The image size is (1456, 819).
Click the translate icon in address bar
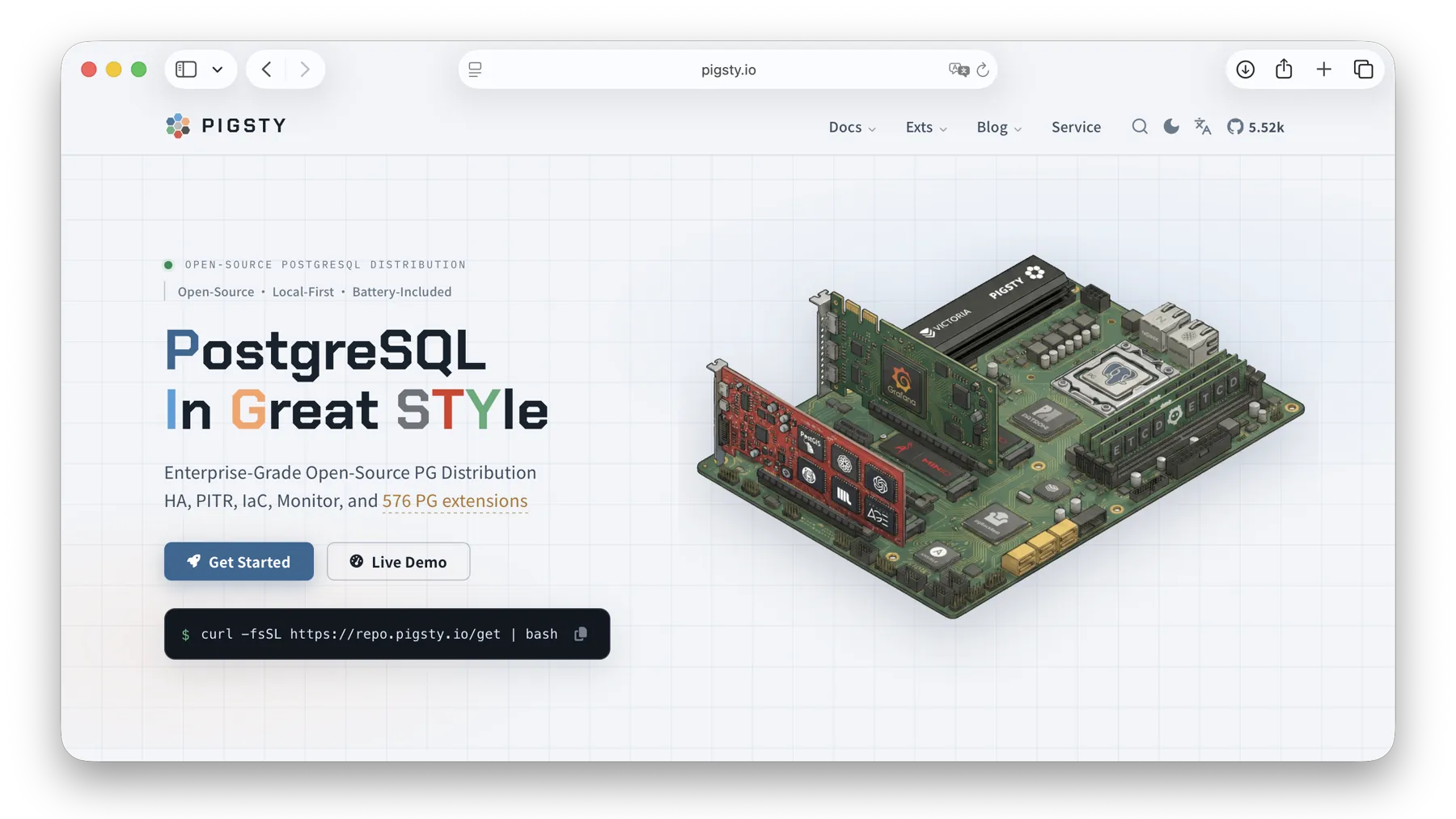(x=959, y=70)
